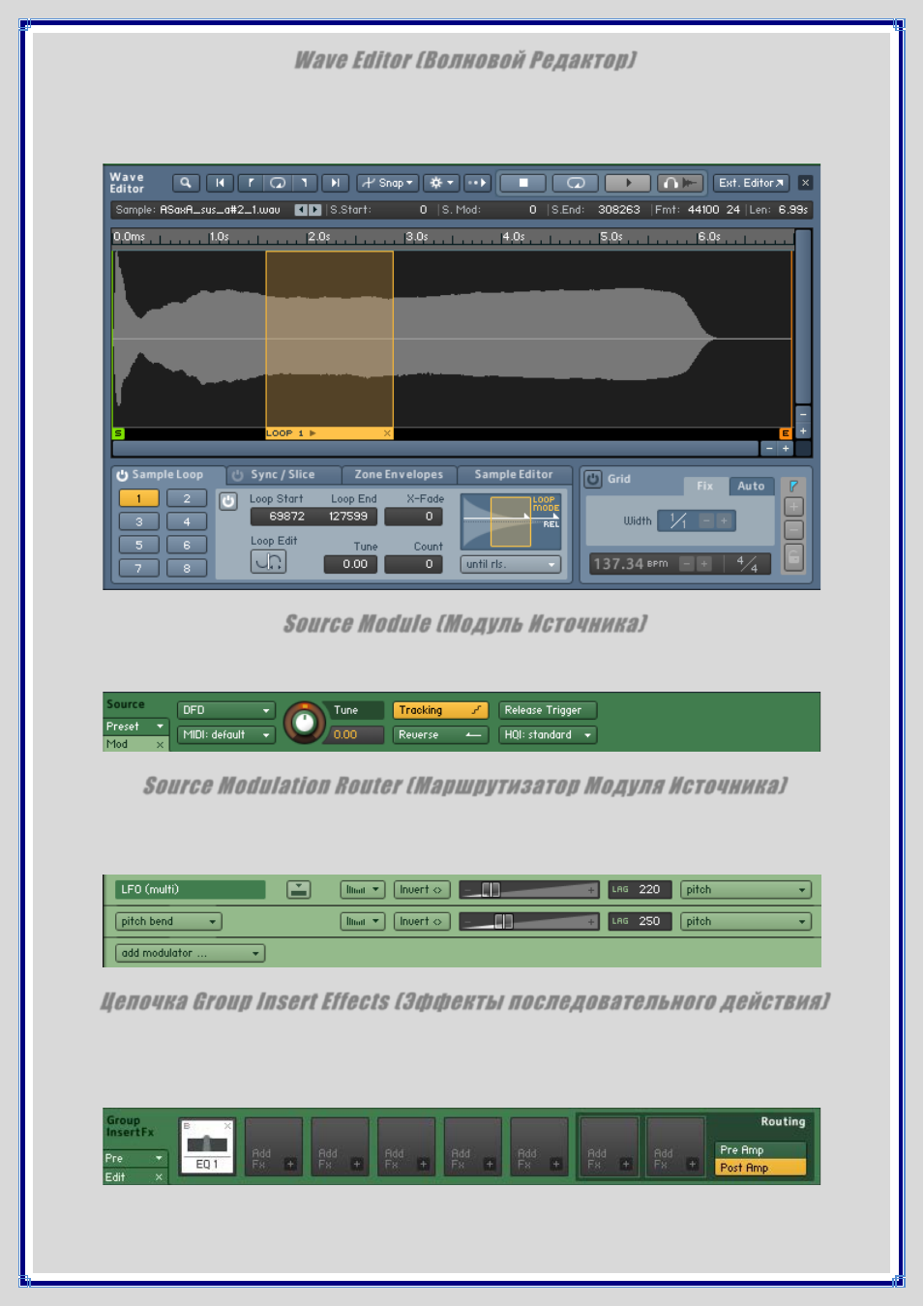Click the loop jump icon between loop markers
The height and width of the screenshot is (1306, 924).
point(278,183)
